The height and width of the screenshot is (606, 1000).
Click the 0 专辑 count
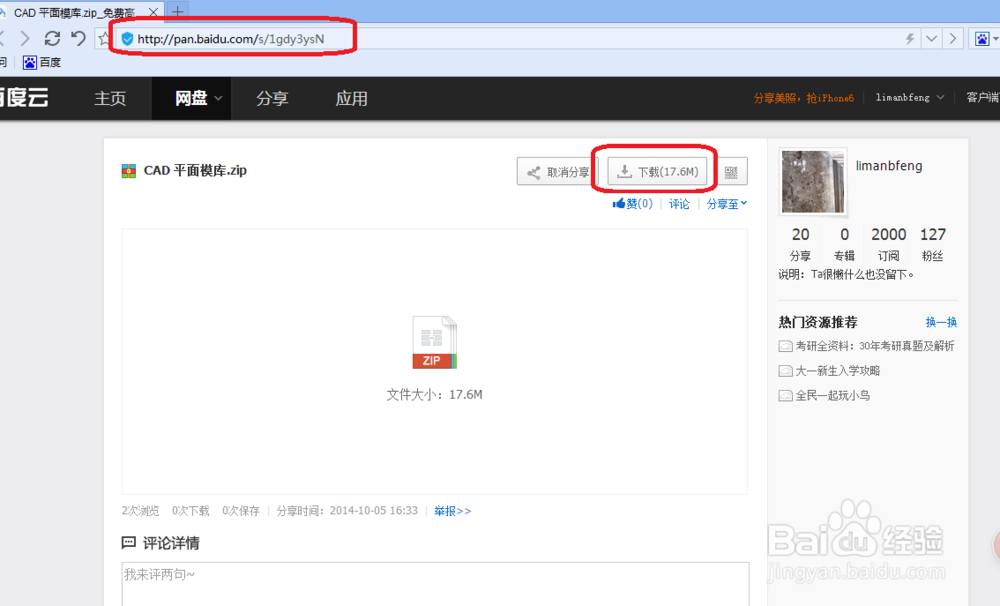[844, 244]
